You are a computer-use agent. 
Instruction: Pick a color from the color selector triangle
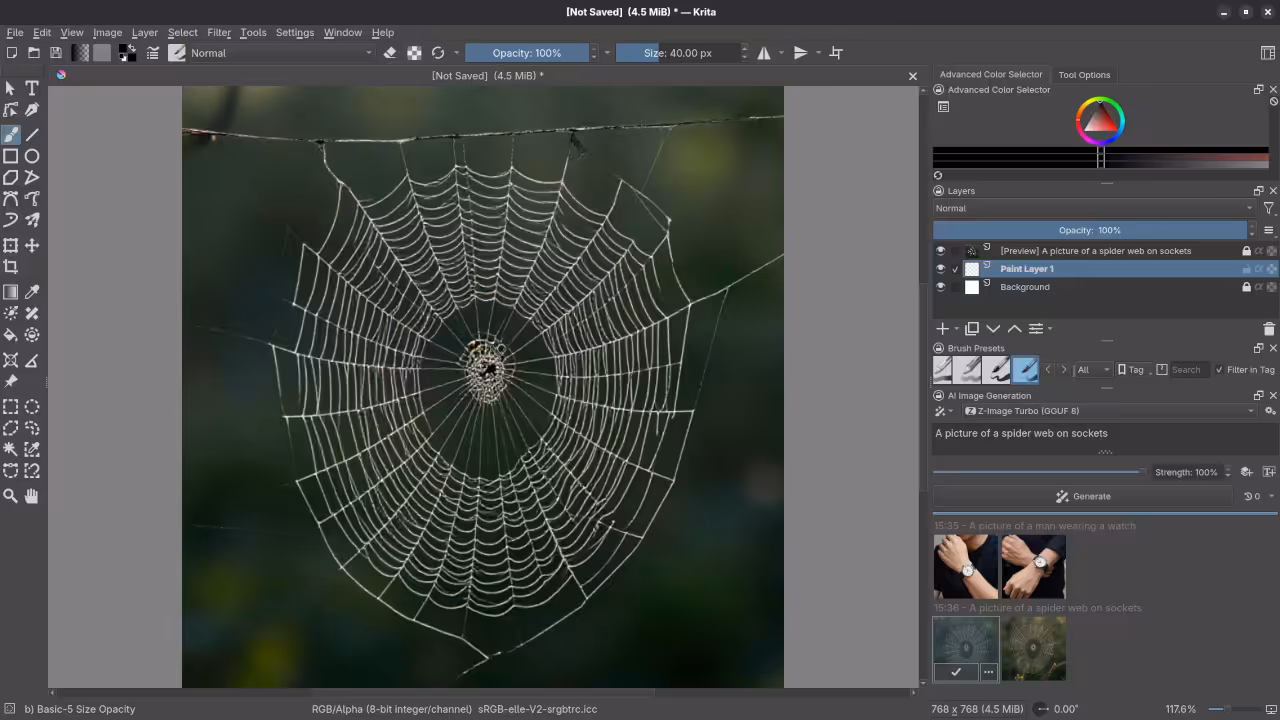1100,125
